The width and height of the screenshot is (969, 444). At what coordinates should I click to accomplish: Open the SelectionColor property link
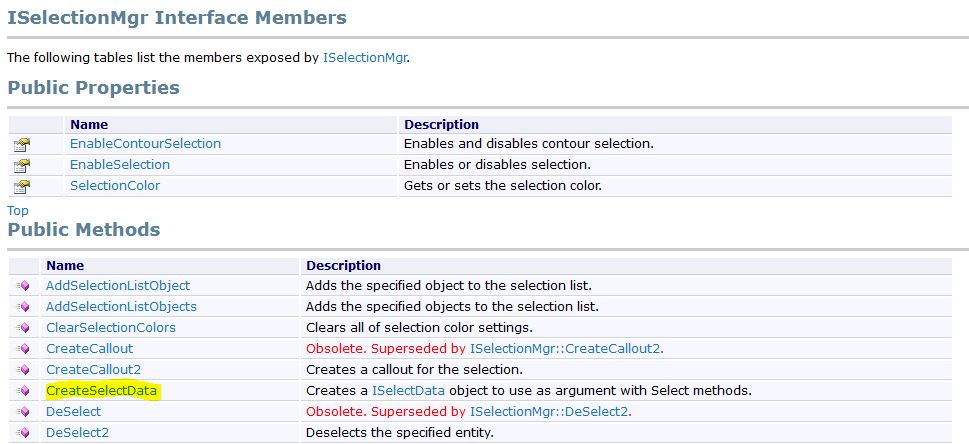pos(114,186)
